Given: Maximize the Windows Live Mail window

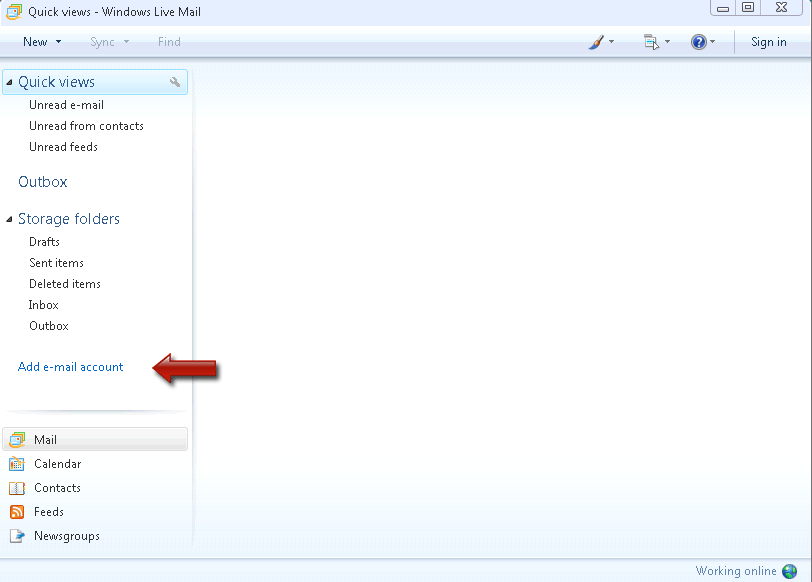Looking at the screenshot, I should [748, 7].
